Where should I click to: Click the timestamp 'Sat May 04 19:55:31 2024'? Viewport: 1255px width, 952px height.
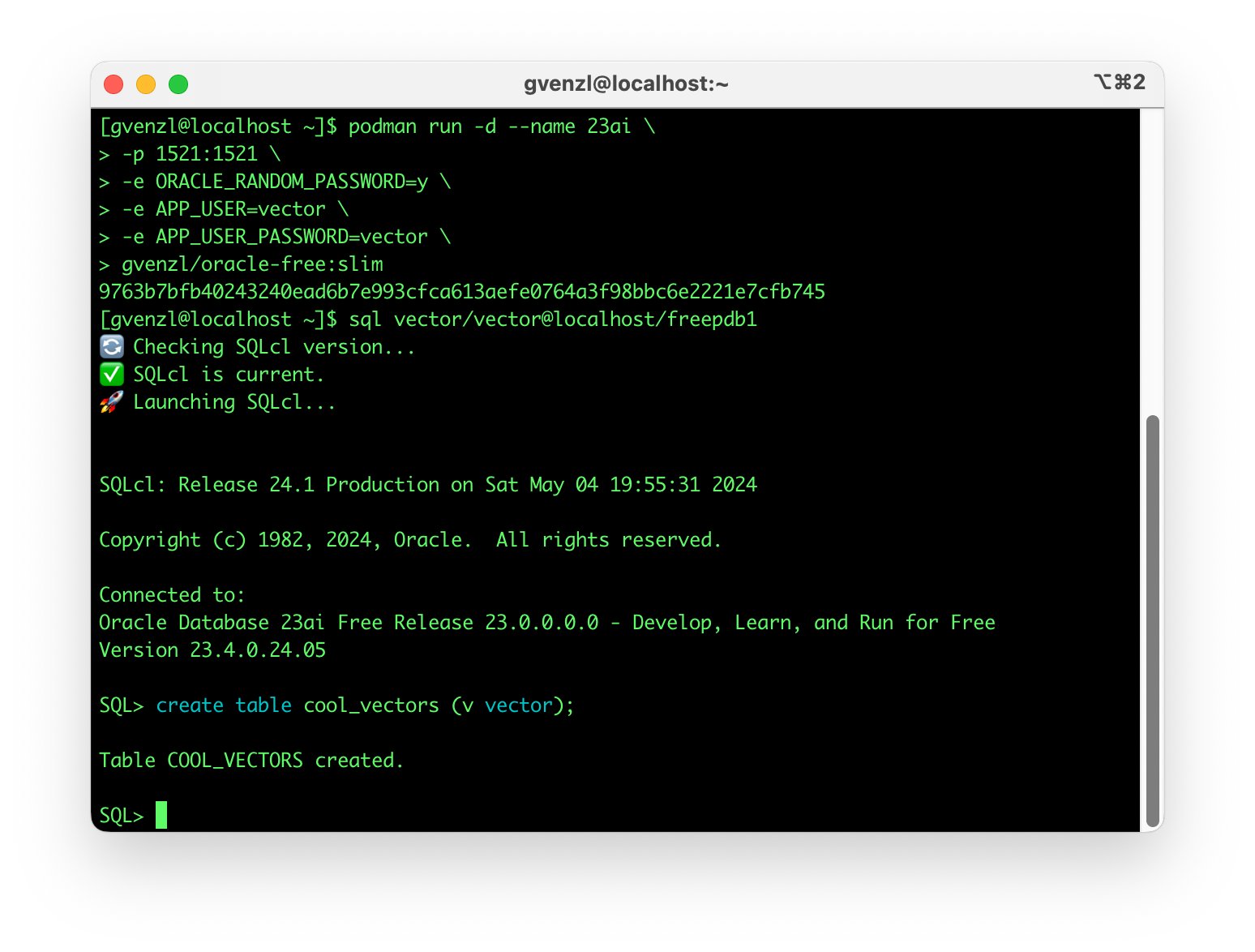coord(621,485)
